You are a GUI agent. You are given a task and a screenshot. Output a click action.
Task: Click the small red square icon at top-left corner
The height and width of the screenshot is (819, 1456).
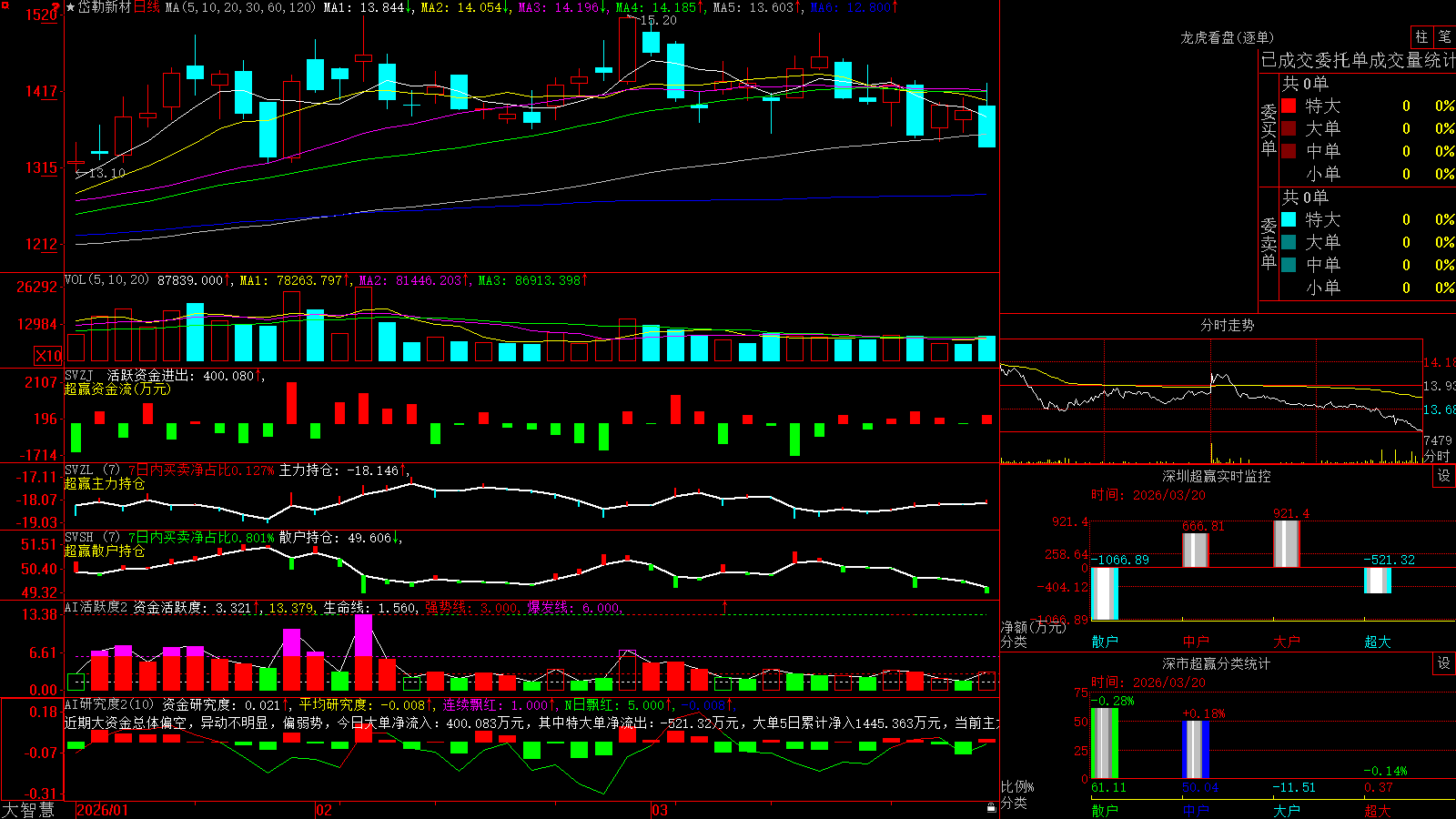click(4, 4)
